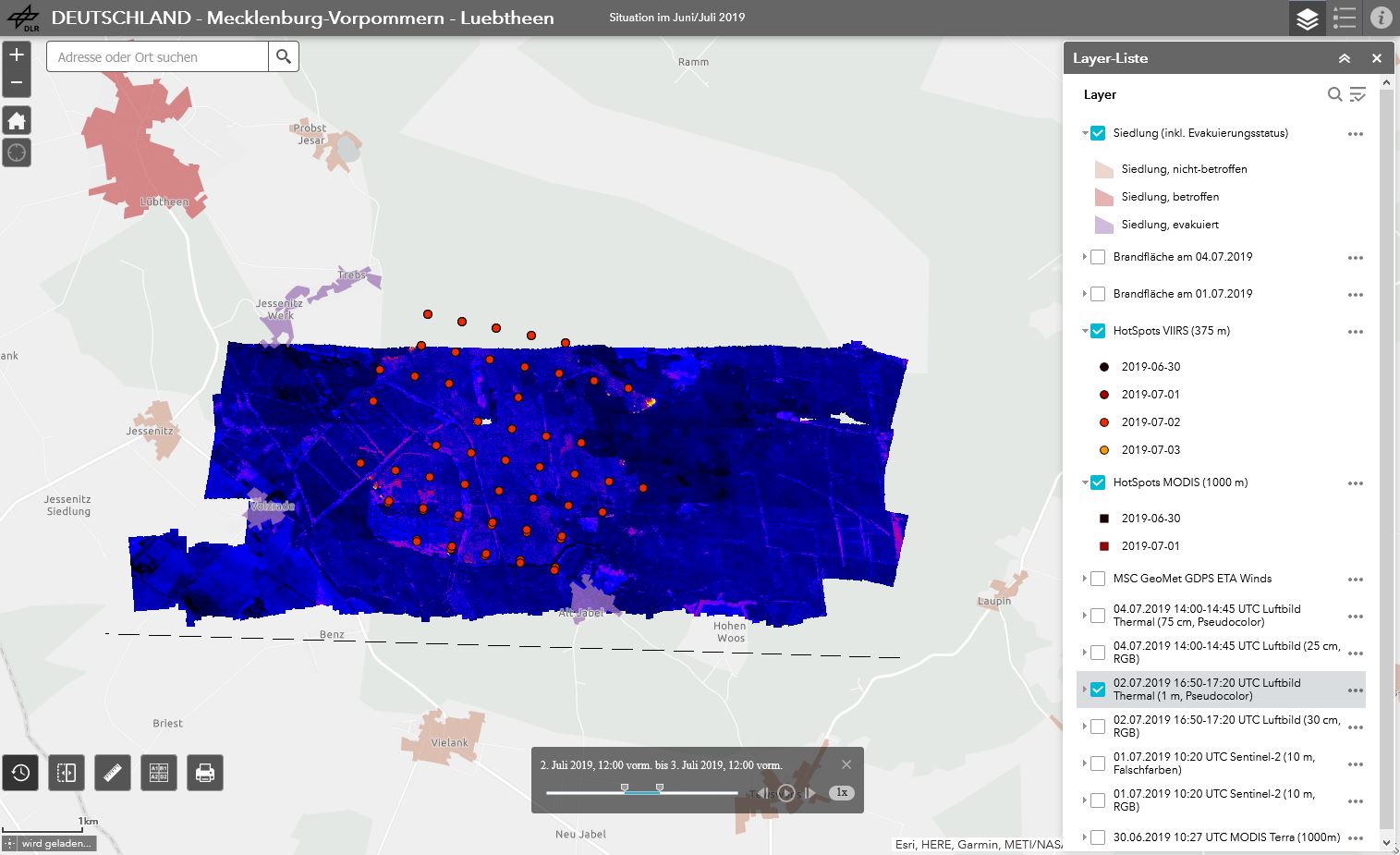Open options menu for HotSpots MODIS layer
This screenshot has width=1400, height=855.
pos(1355,483)
